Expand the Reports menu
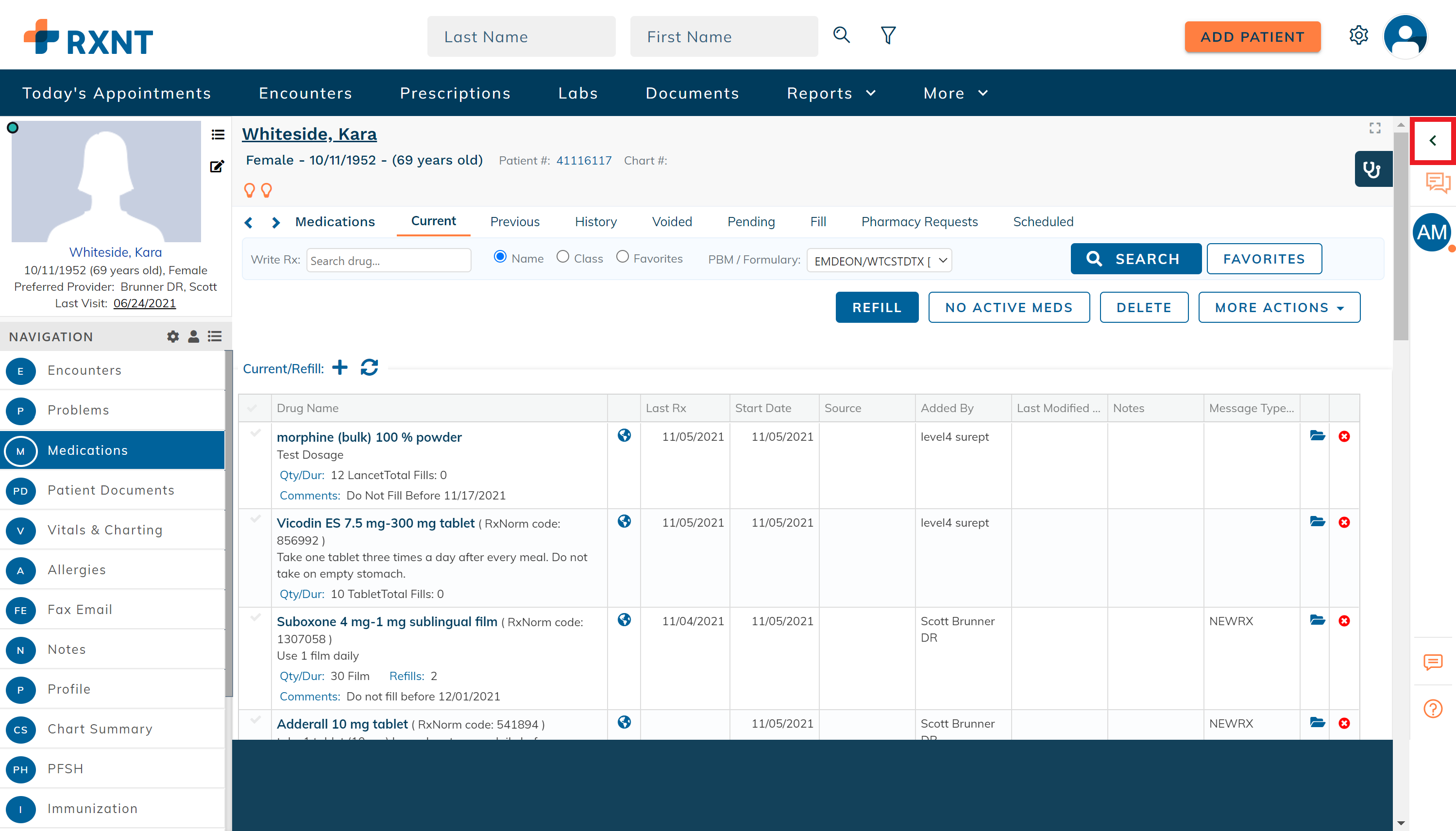1456x831 pixels. [x=831, y=94]
